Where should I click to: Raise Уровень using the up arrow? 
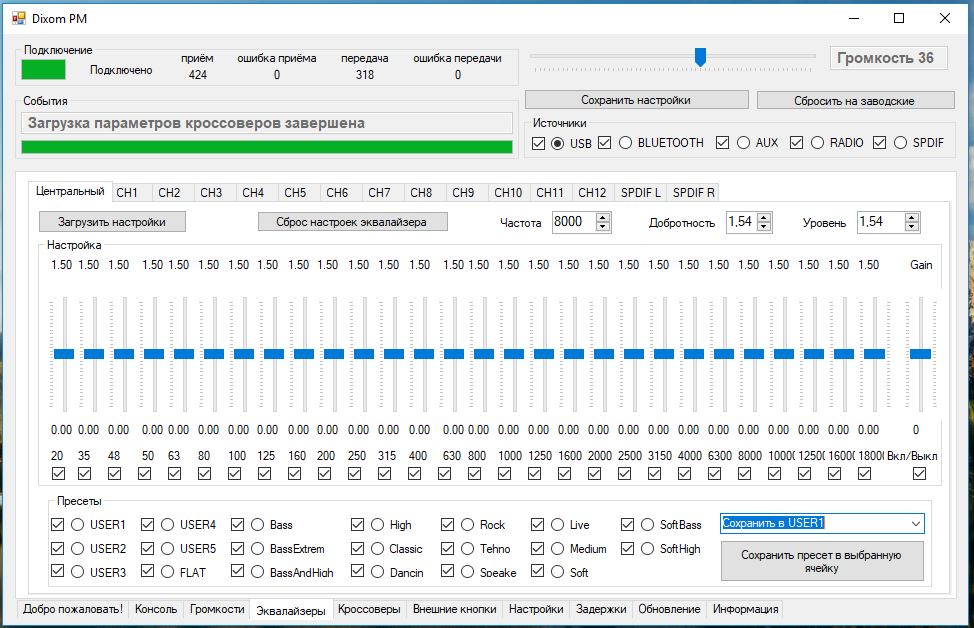[x=911, y=217]
